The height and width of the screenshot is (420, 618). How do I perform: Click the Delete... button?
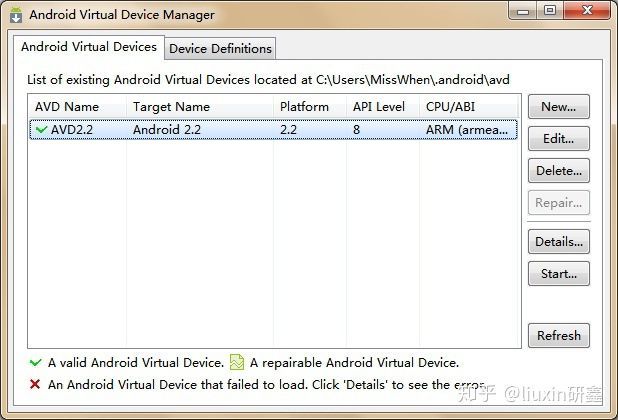558,171
